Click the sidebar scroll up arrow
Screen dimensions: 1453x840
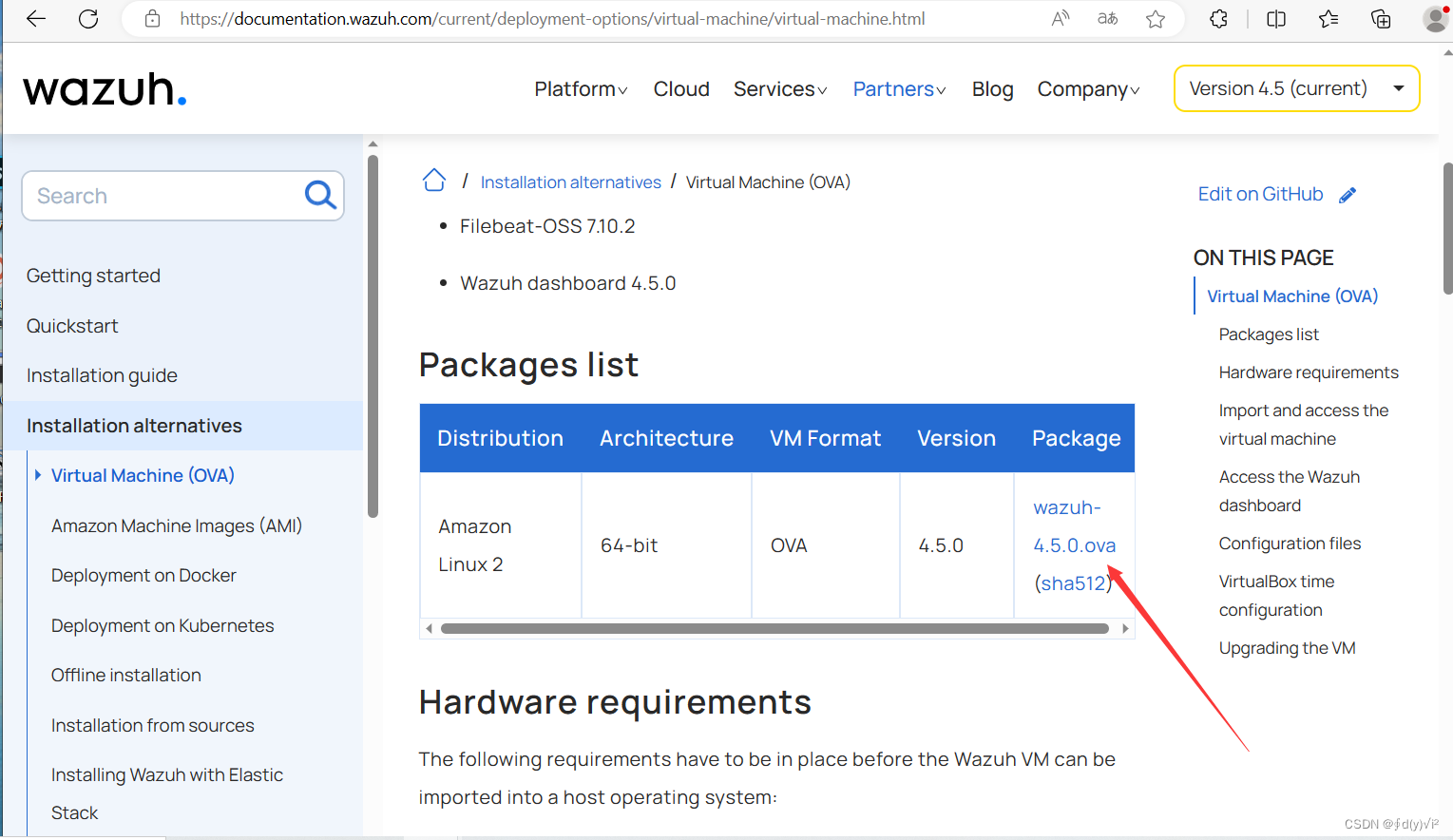(x=373, y=144)
